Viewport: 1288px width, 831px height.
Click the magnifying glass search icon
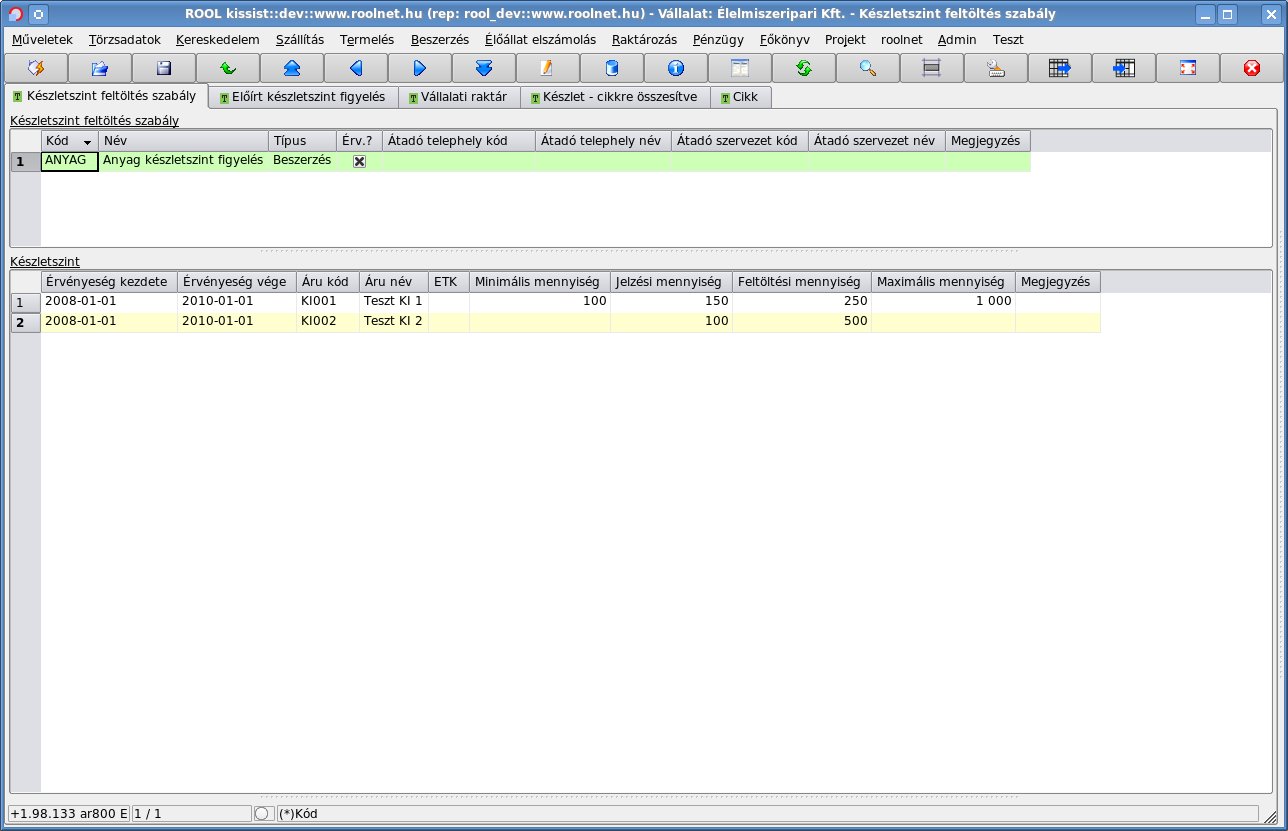[x=868, y=68]
